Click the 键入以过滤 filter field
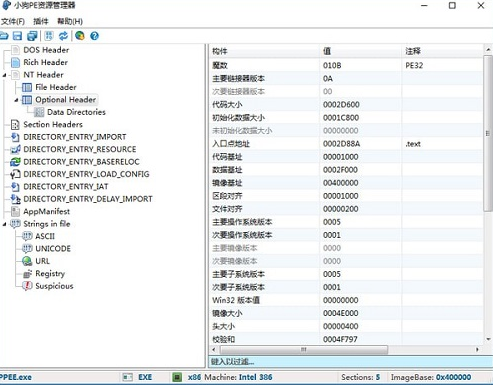 [x=350, y=362]
